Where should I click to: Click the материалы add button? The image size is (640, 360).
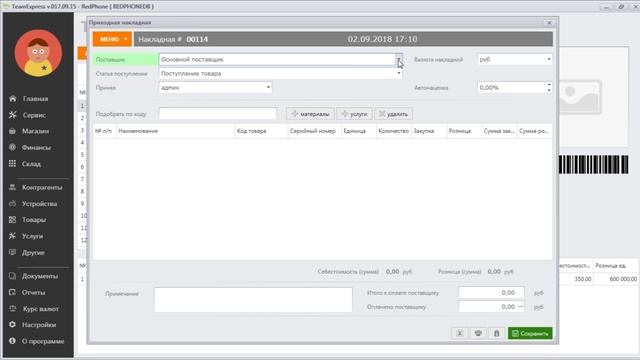point(311,114)
